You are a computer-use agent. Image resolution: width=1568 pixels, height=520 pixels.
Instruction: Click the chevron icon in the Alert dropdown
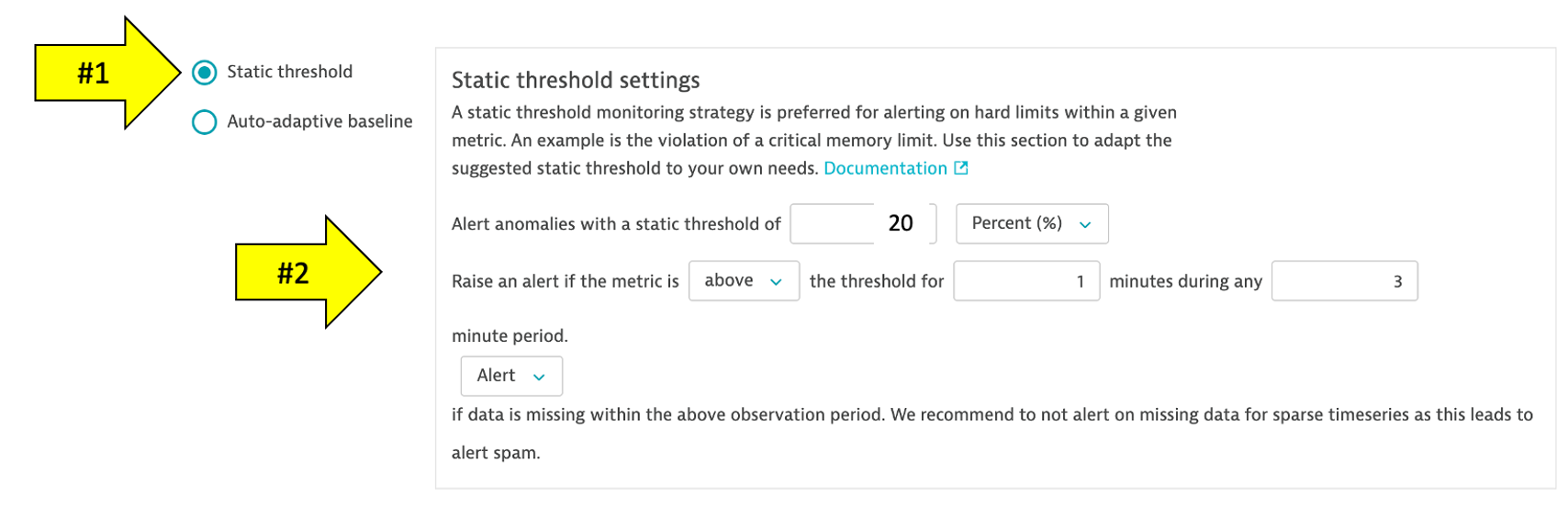[539, 377]
